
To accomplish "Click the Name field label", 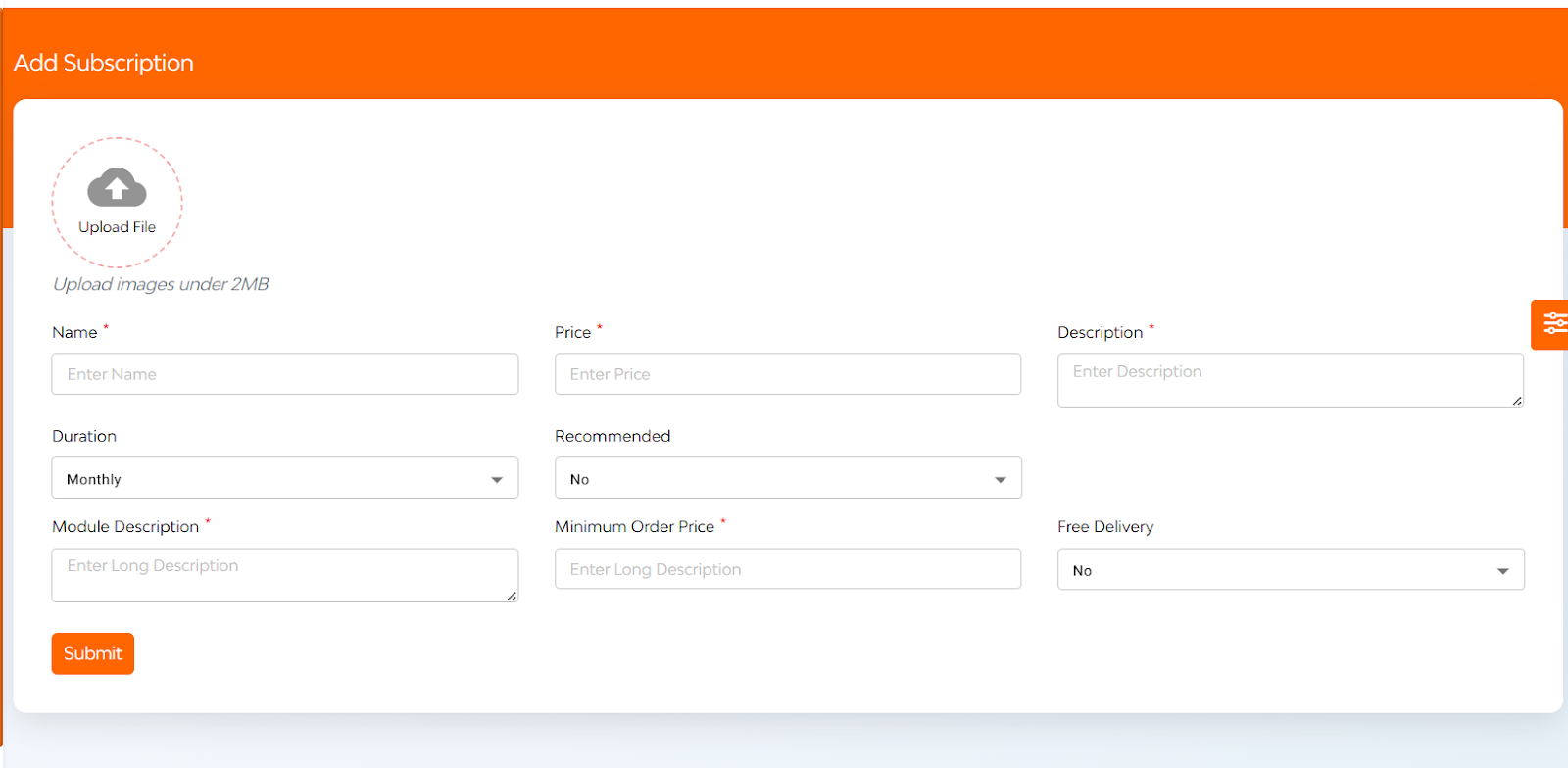I will click(74, 333).
